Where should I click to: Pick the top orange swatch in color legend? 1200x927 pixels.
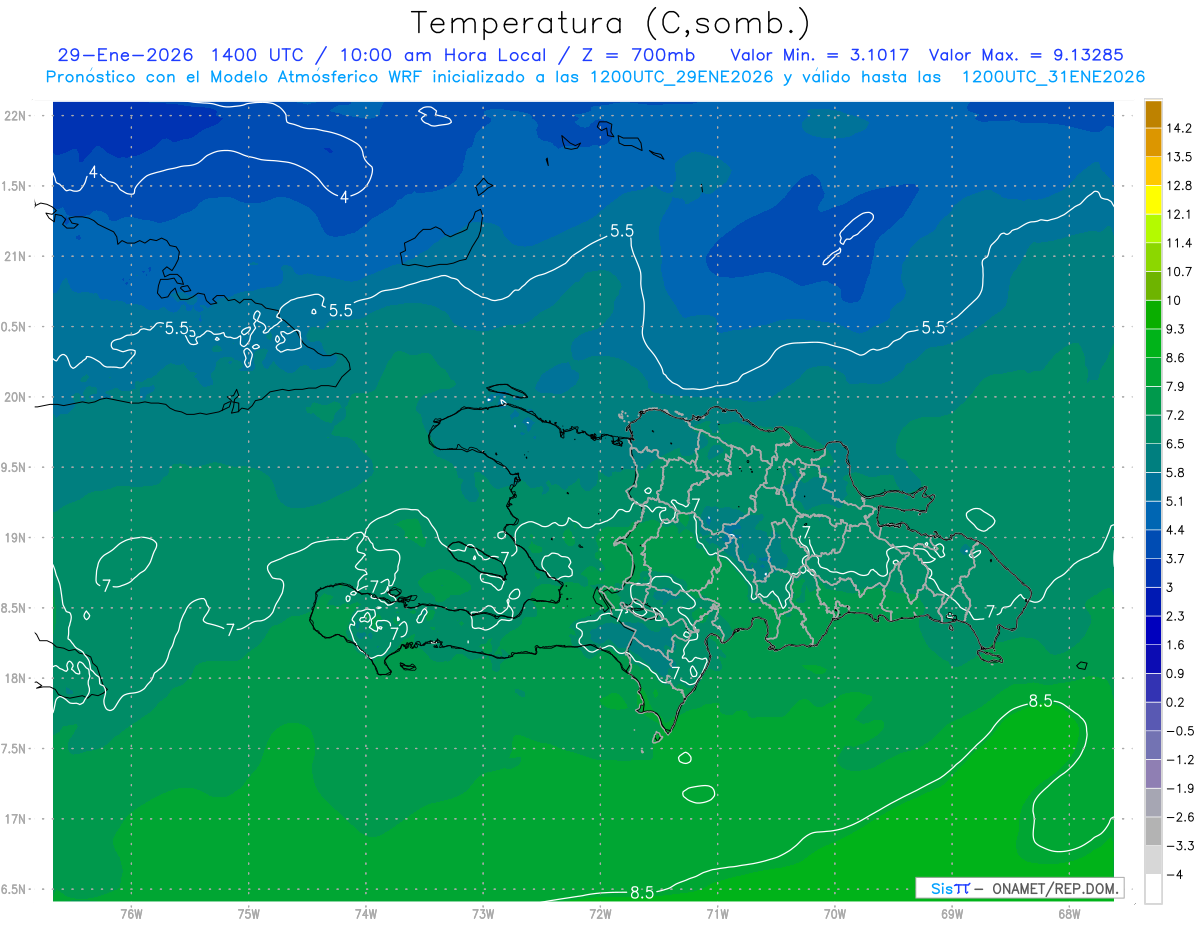click(1153, 114)
